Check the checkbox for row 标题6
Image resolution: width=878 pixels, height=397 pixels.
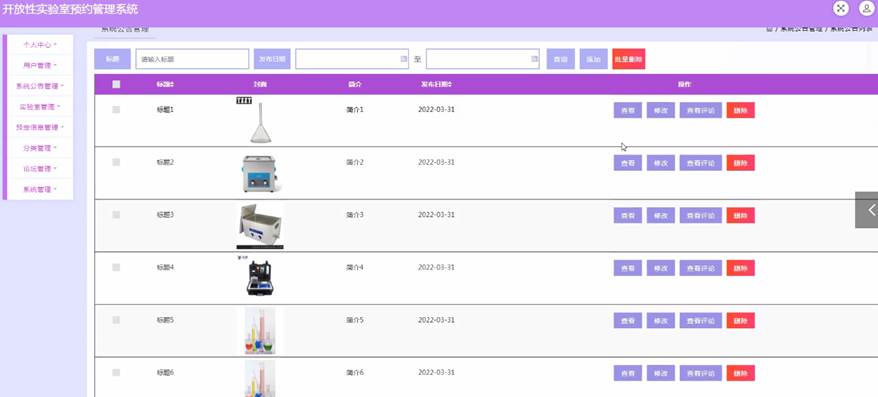click(x=116, y=373)
